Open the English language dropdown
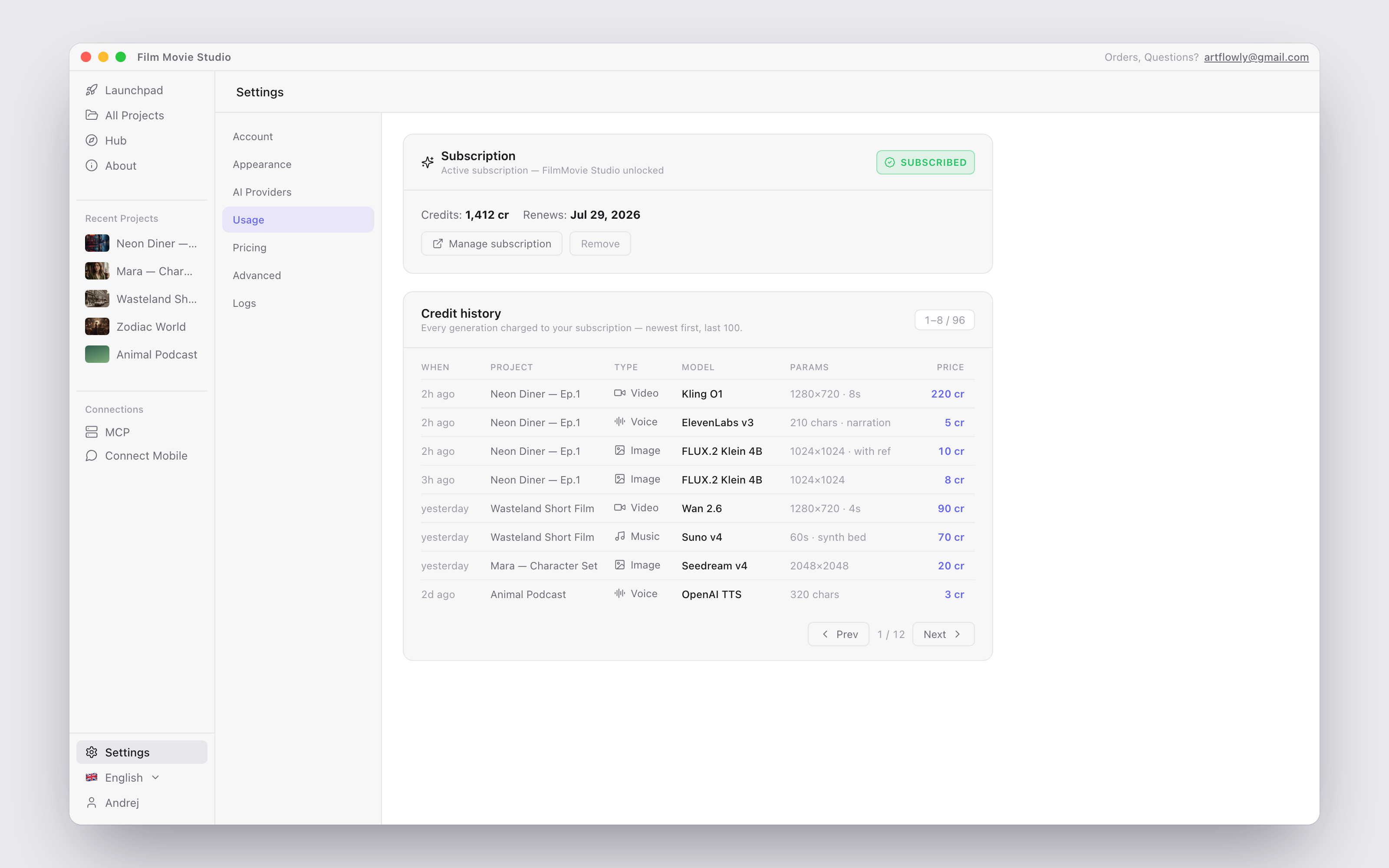Viewport: 1389px width, 868px height. pos(123,777)
